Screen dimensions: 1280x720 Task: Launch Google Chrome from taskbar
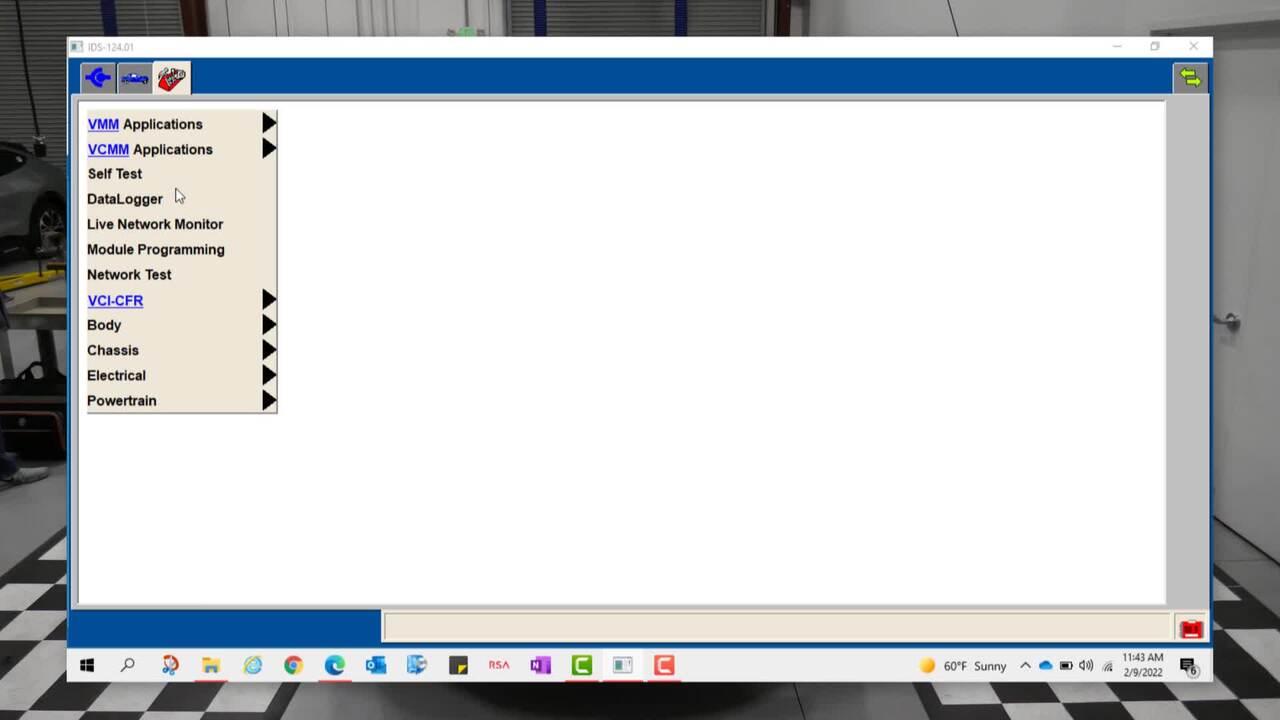(293, 665)
